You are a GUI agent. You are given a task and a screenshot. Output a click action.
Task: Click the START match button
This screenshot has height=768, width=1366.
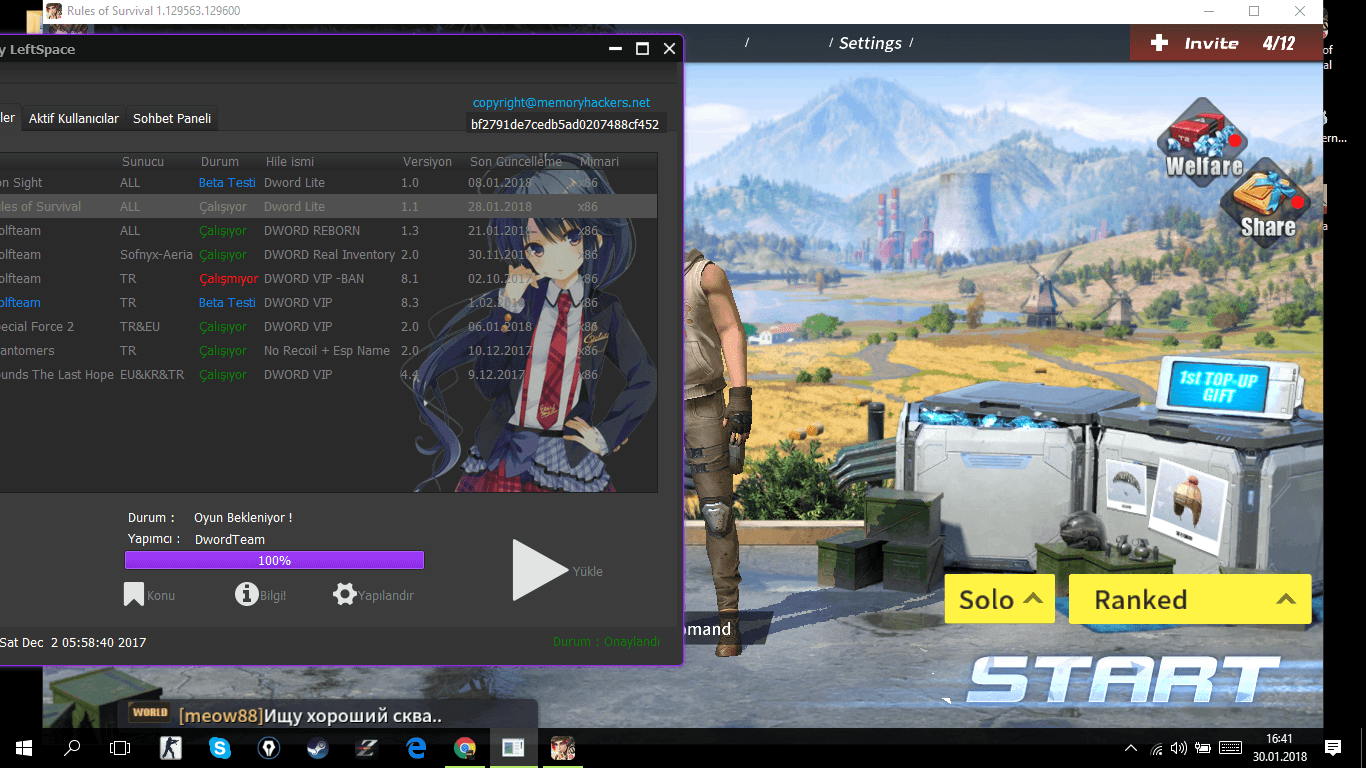[1125, 680]
